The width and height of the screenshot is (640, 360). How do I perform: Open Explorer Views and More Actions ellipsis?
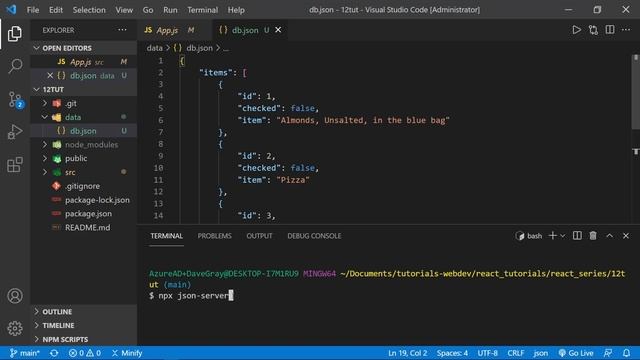point(122,30)
